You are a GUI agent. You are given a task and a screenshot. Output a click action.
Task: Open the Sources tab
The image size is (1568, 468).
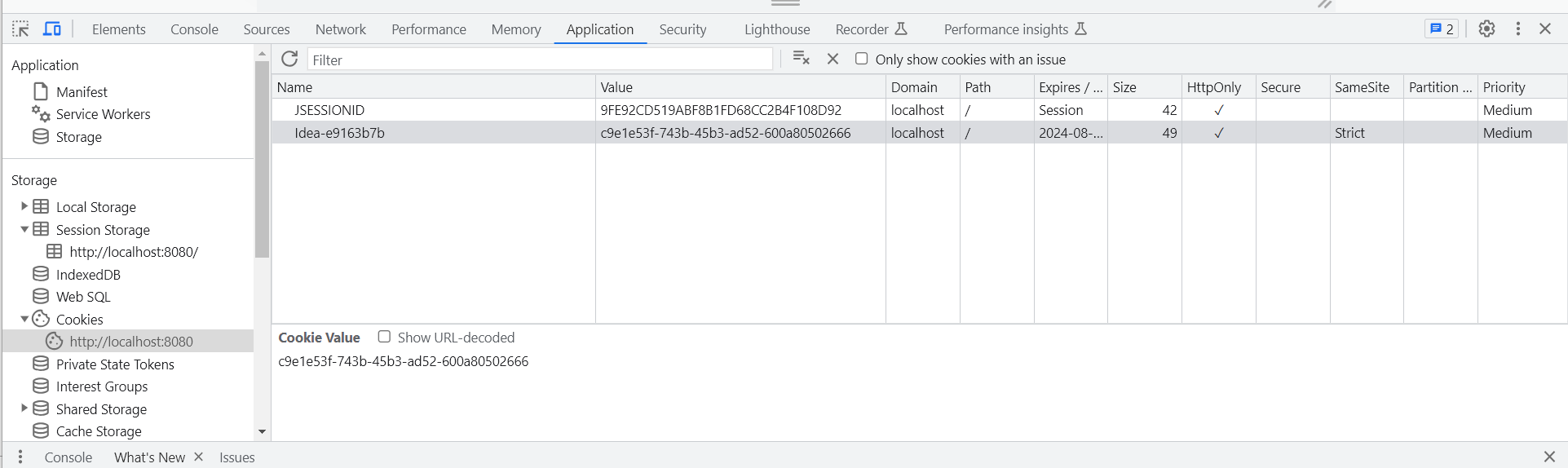coord(267,29)
